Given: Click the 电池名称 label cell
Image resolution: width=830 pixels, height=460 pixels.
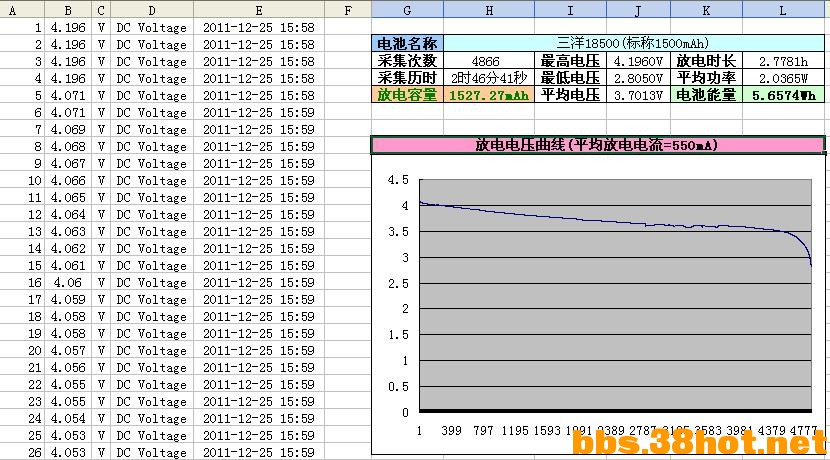Looking at the screenshot, I should pos(407,43).
